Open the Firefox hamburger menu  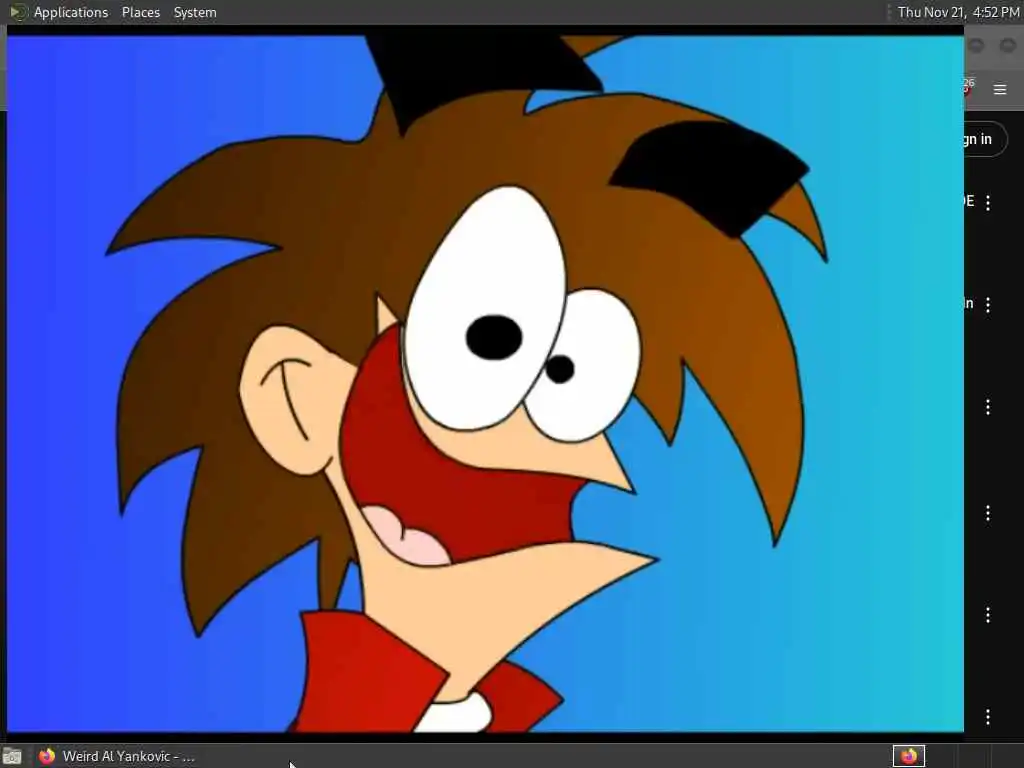(x=1000, y=89)
